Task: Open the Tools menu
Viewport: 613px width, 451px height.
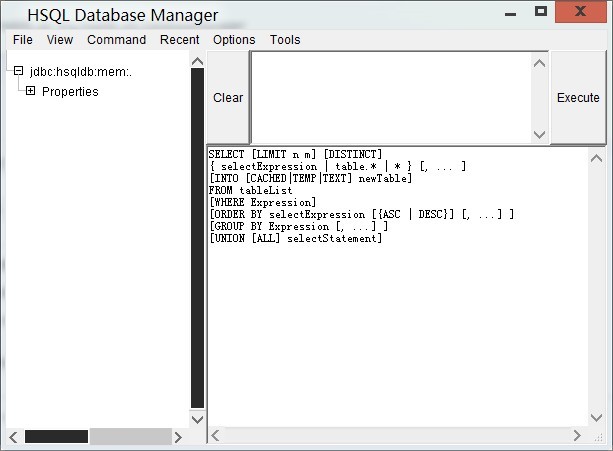Action: pos(285,40)
